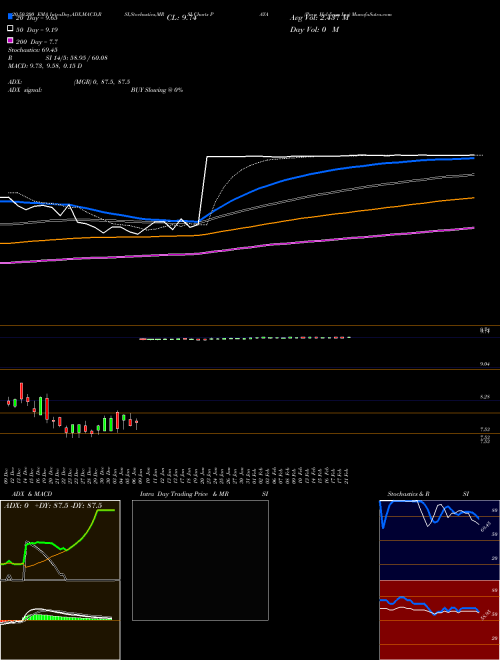Open the MACD panel with green histogram
This screenshot has height=660, width=500.
pyautogui.click(x=60, y=620)
